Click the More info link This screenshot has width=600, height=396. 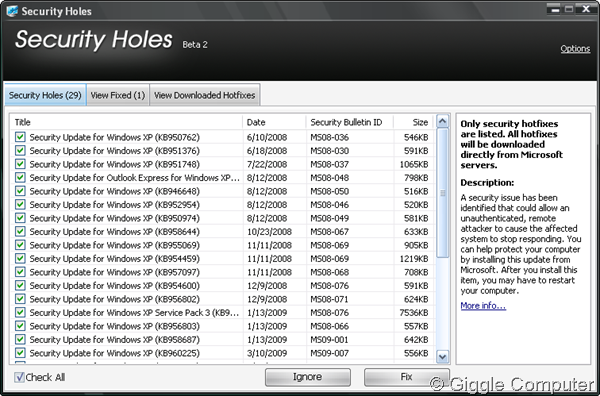point(483,305)
